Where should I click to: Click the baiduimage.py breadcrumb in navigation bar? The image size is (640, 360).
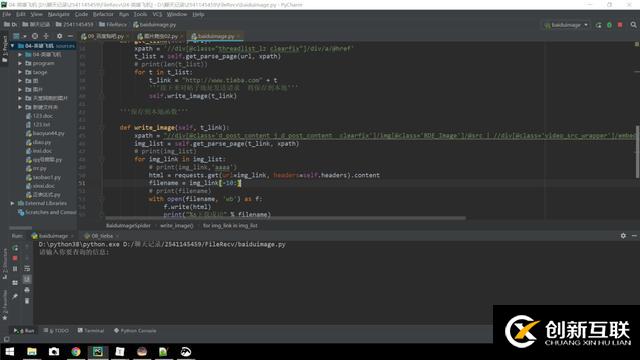154,24
